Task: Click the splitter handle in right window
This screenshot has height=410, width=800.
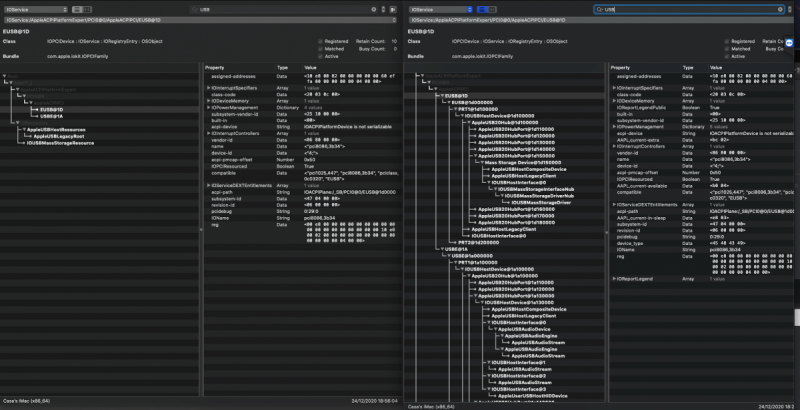Action: point(607,232)
